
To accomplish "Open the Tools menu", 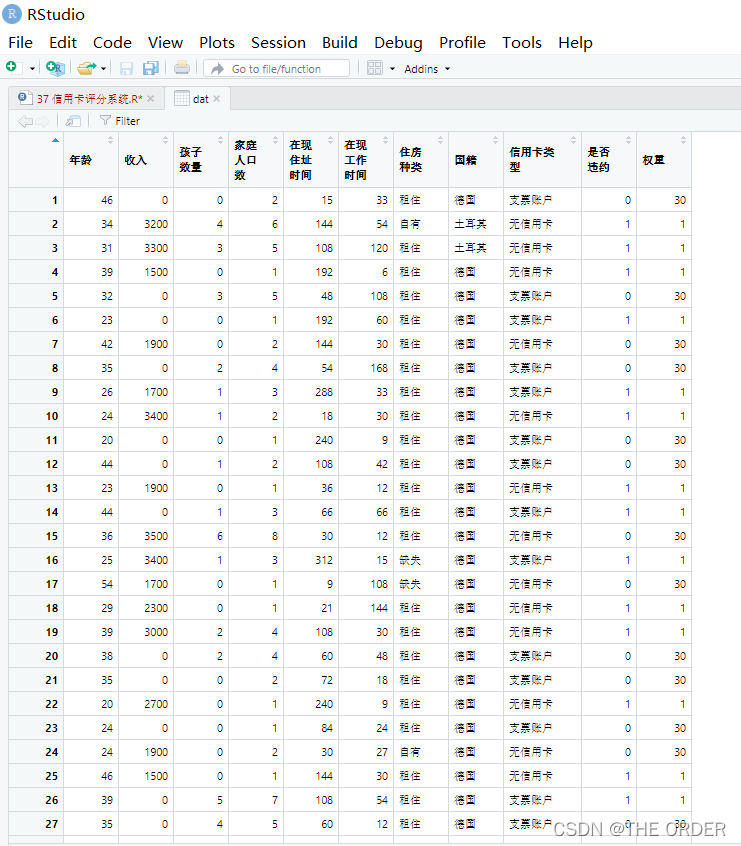I will click(521, 43).
